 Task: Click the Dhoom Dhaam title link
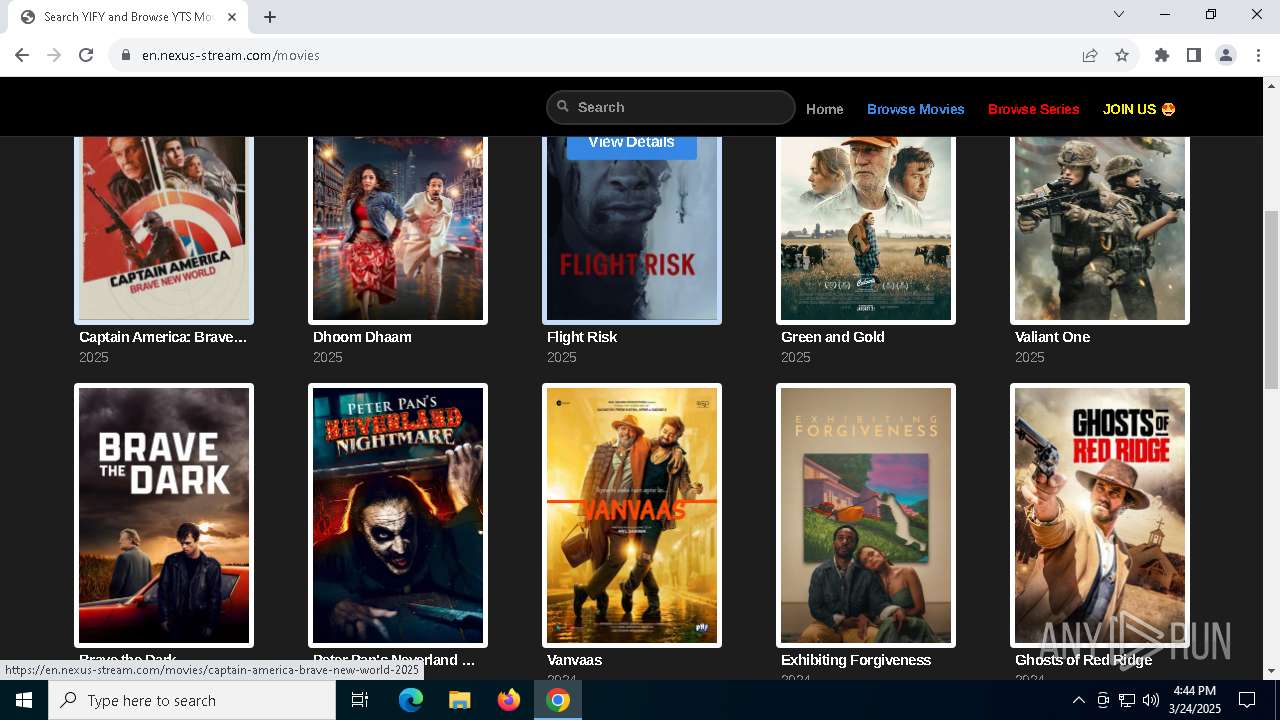pos(362,337)
